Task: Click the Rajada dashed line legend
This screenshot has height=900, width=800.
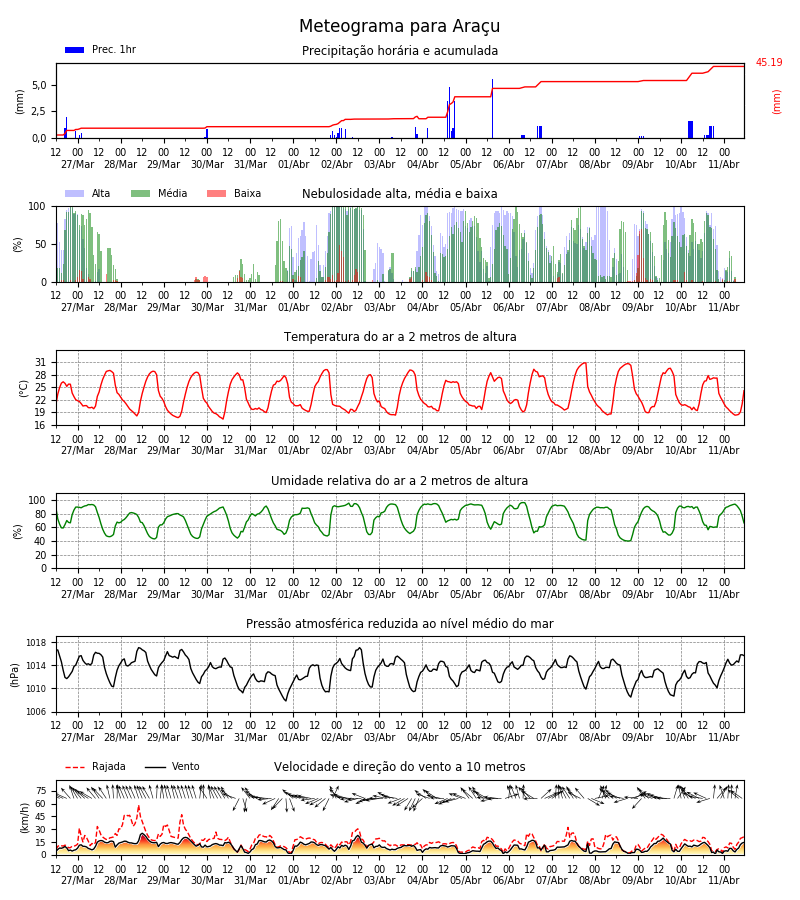Action: tap(75, 767)
